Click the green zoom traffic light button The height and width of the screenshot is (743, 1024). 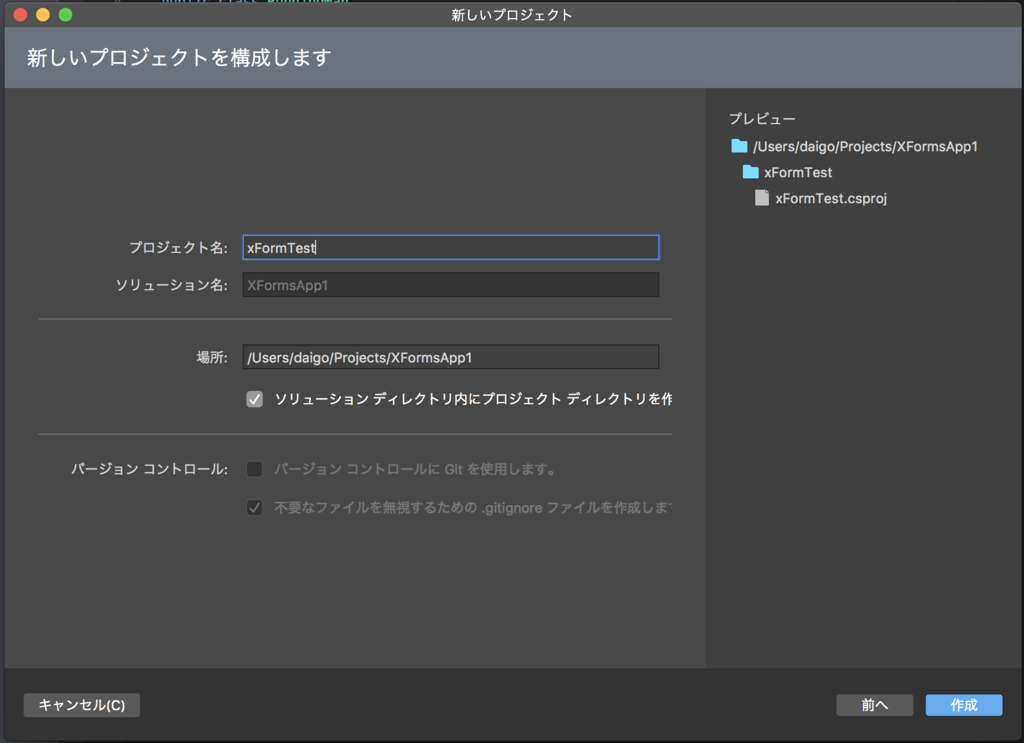pyautogui.click(x=66, y=15)
